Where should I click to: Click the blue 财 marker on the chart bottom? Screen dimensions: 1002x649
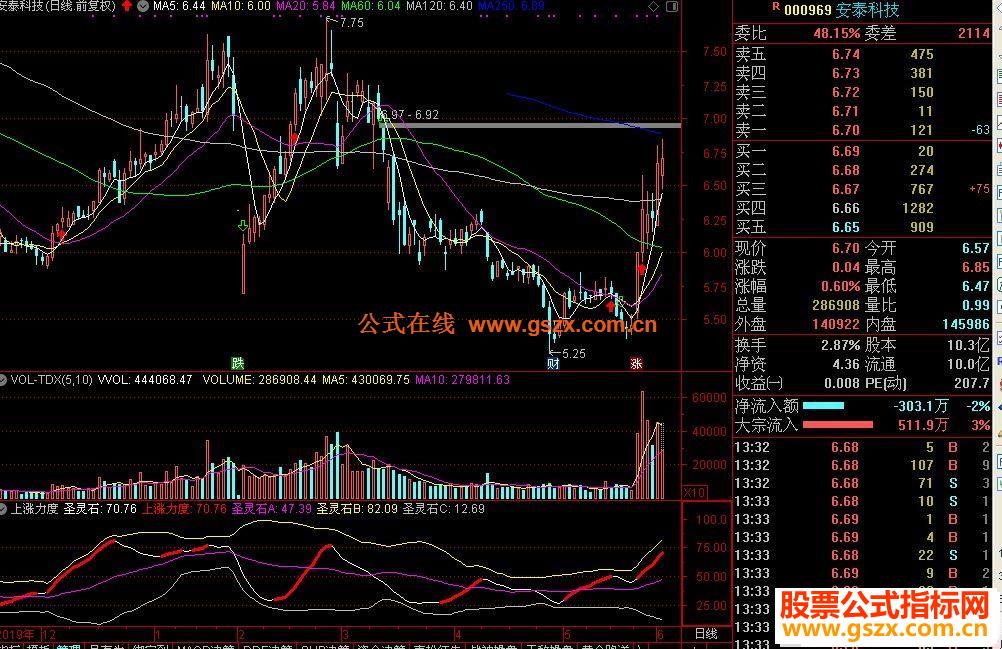tap(553, 363)
